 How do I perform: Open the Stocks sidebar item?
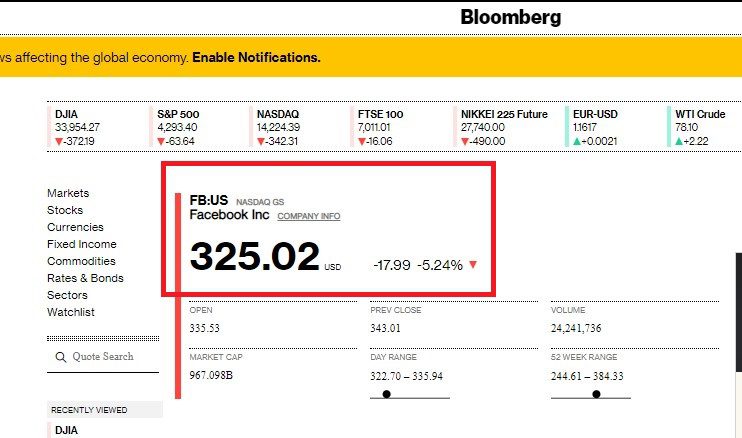pyautogui.click(x=65, y=210)
